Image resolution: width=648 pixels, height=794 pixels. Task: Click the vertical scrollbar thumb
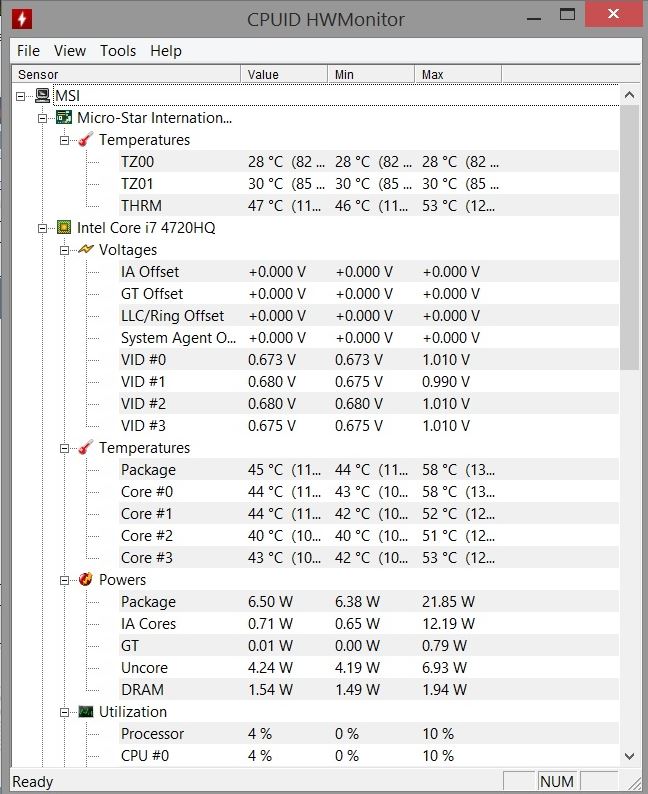click(629, 237)
